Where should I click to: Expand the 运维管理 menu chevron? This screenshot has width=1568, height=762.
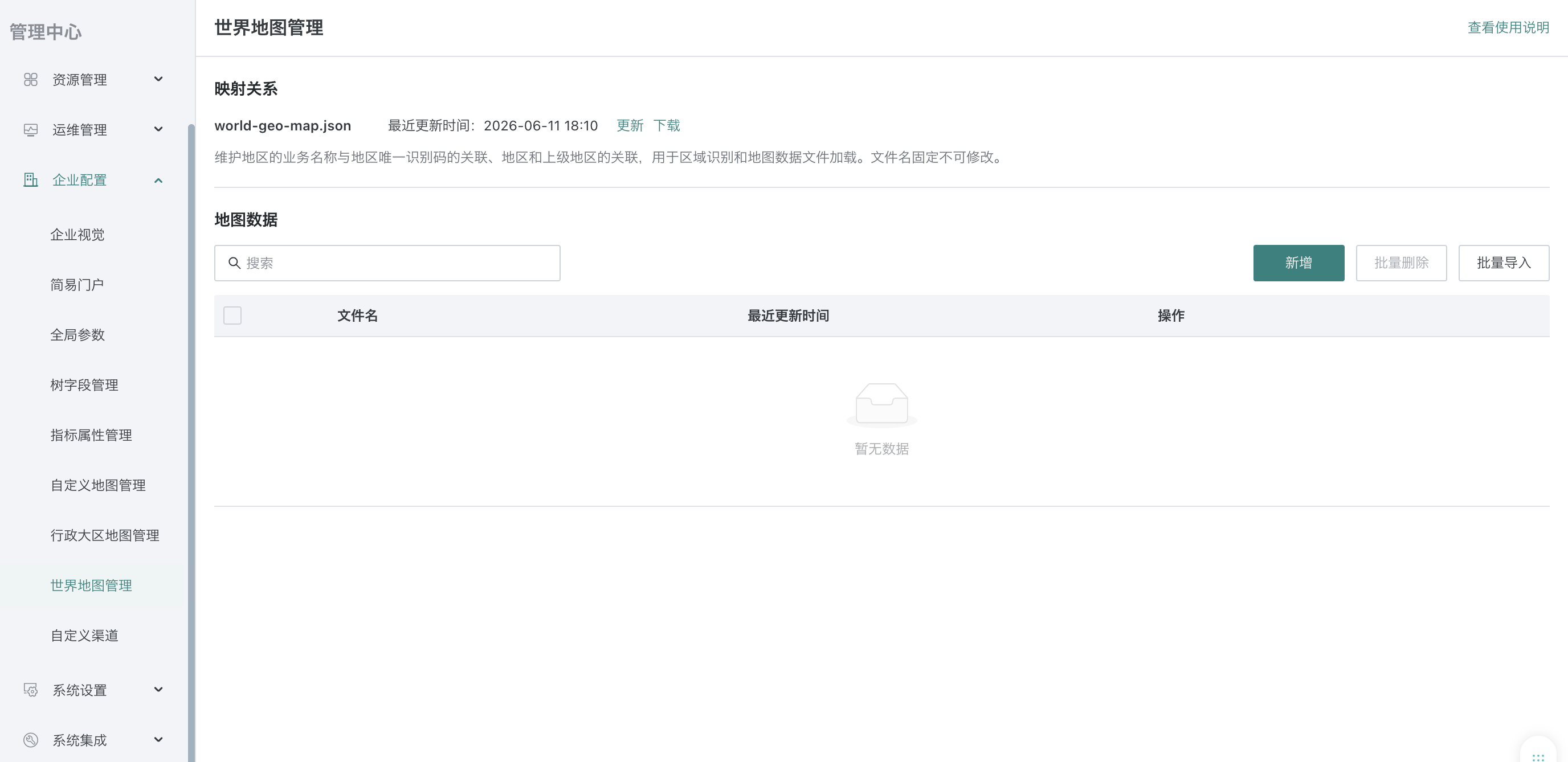158,129
